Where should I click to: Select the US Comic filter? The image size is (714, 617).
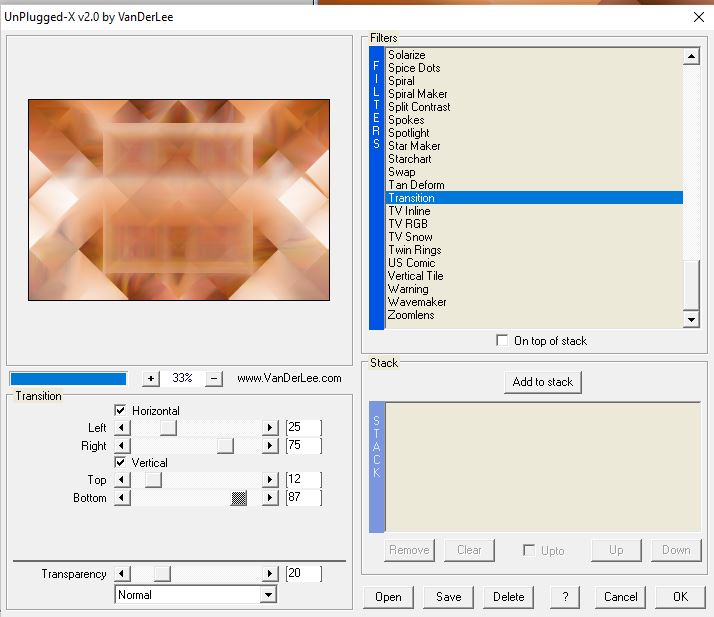click(x=534, y=263)
